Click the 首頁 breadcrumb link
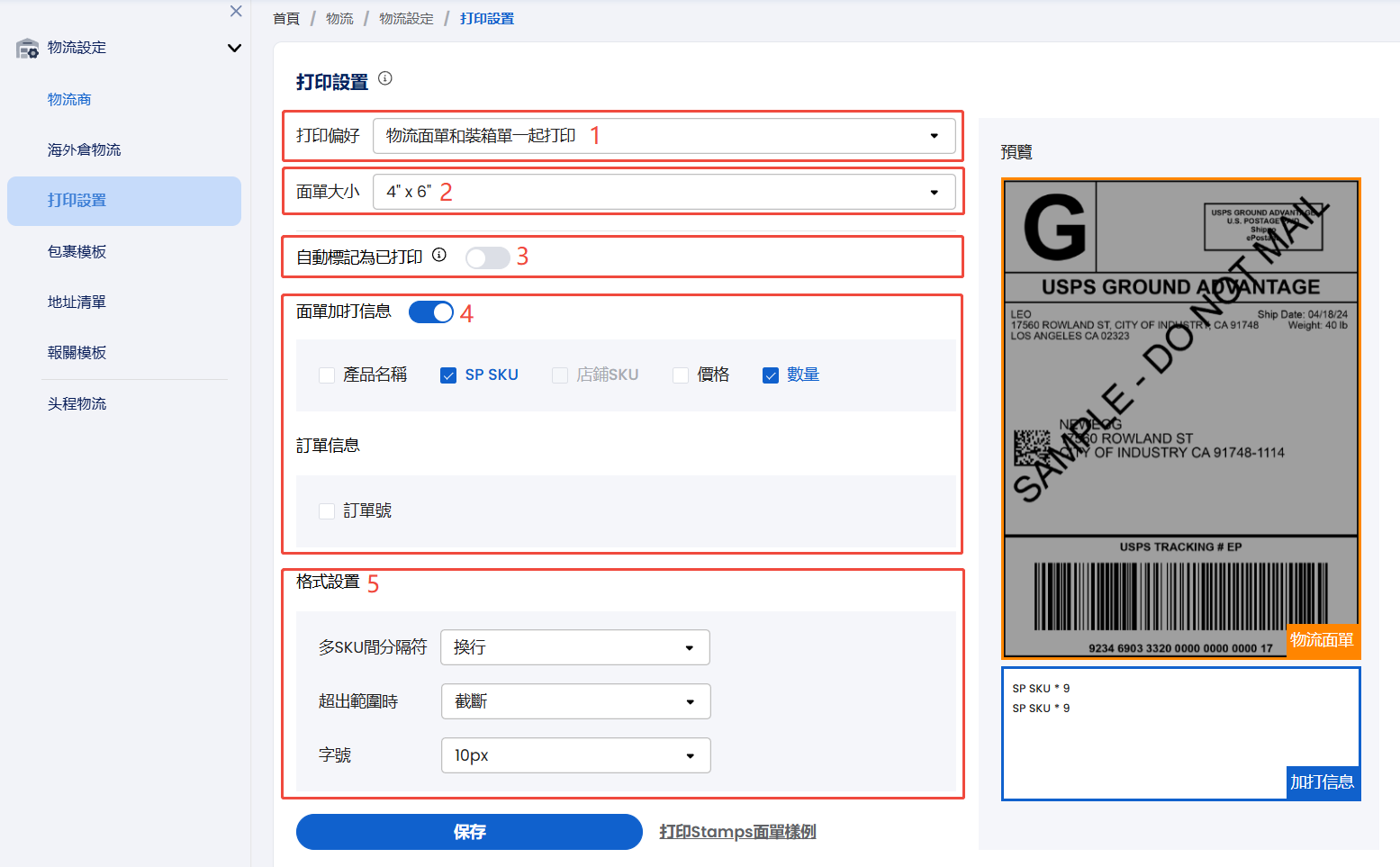Screen dimensions: 1400x867 pyautogui.click(x=286, y=18)
